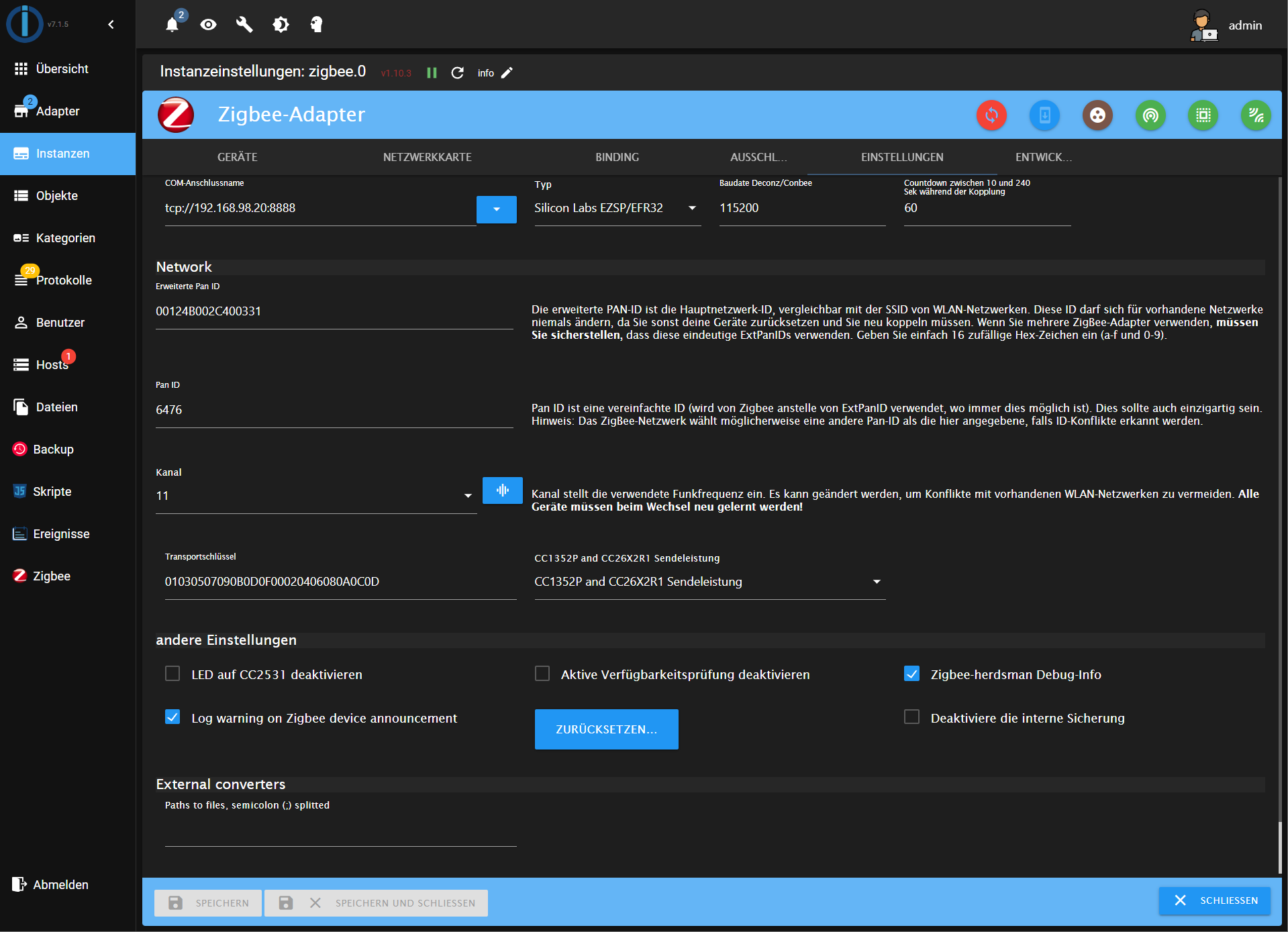This screenshot has height=932, width=1288.
Task: Open the Kanal dropdown showing 11
Action: (315, 496)
